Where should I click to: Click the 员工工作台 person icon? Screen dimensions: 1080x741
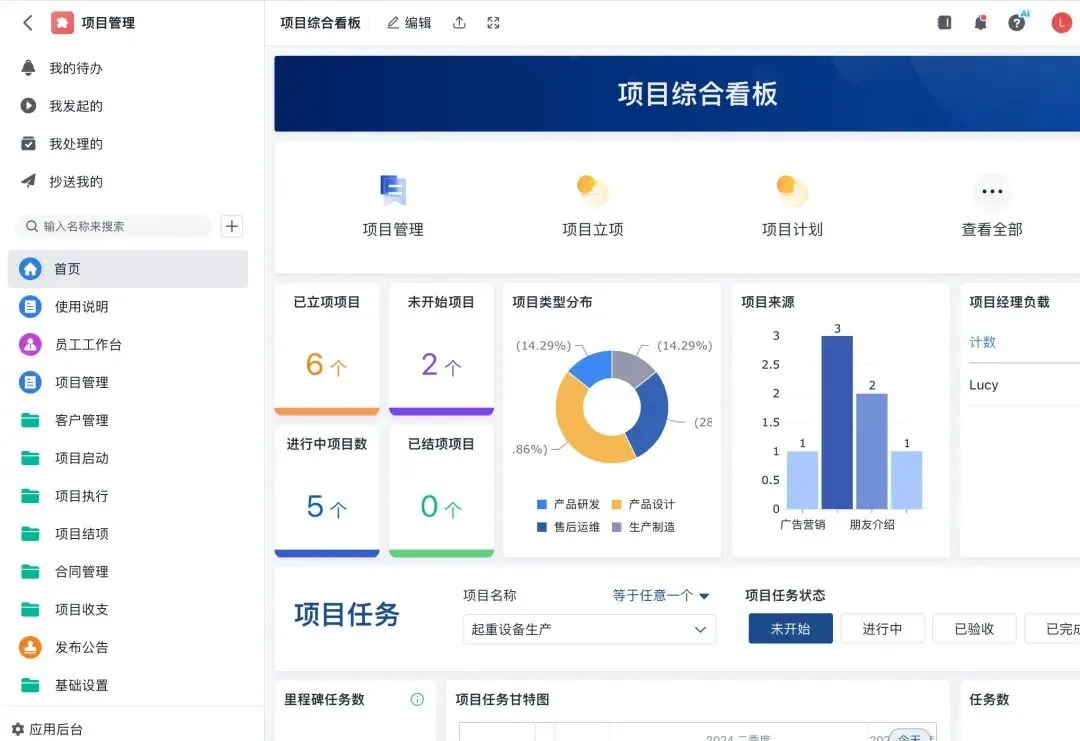point(30,344)
